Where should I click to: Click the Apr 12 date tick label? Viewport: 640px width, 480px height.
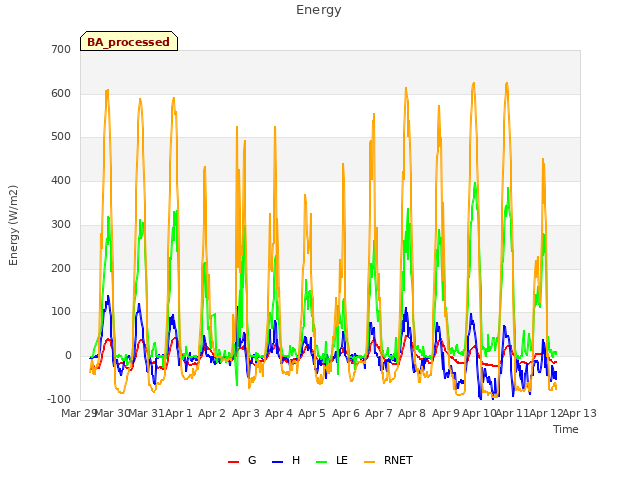547,413
